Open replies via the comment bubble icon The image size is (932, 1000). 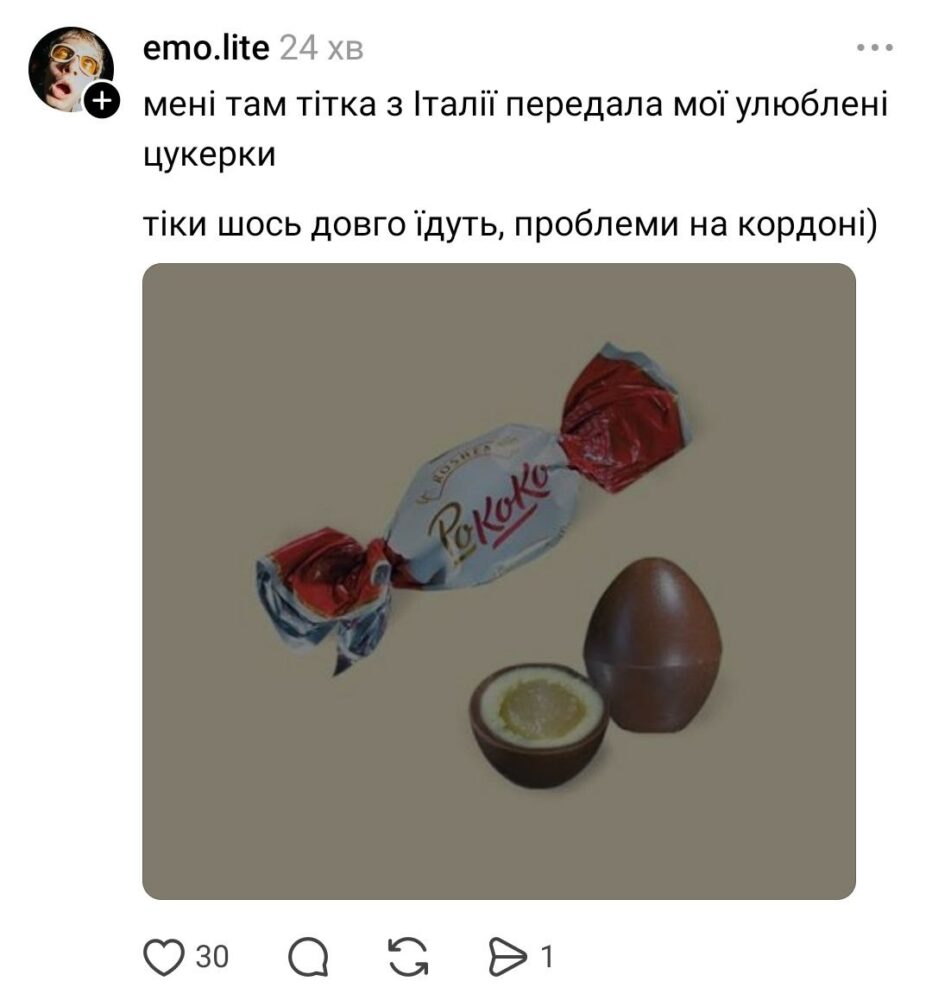click(309, 957)
